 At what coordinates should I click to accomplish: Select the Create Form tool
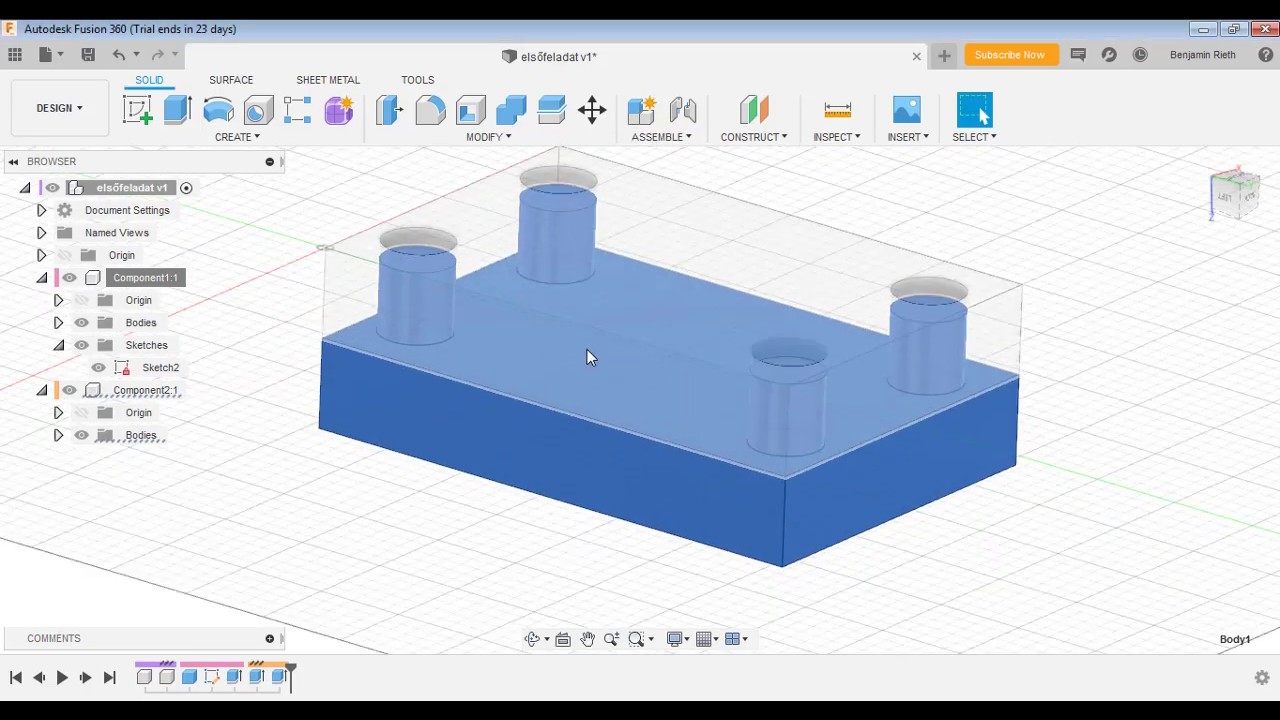pyautogui.click(x=339, y=110)
